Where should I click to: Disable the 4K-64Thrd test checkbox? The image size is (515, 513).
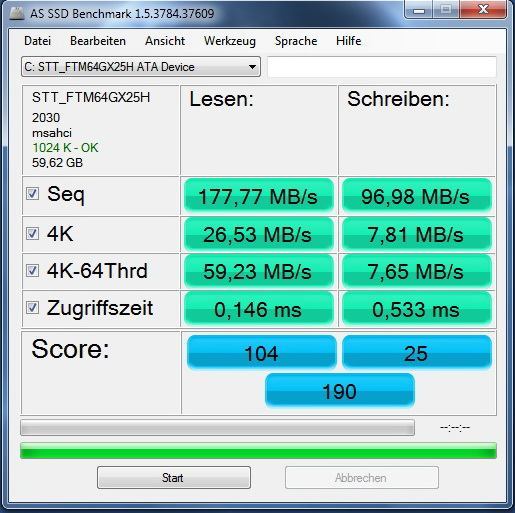(x=32, y=270)
